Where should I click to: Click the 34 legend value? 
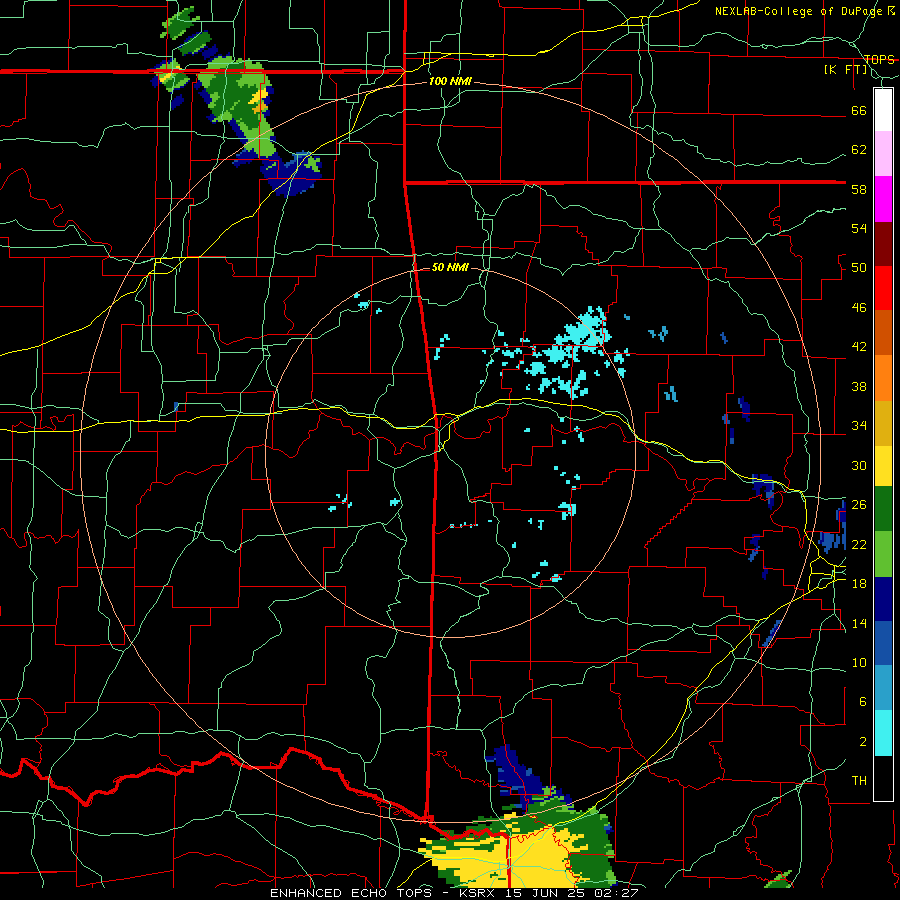coord(859,426)
